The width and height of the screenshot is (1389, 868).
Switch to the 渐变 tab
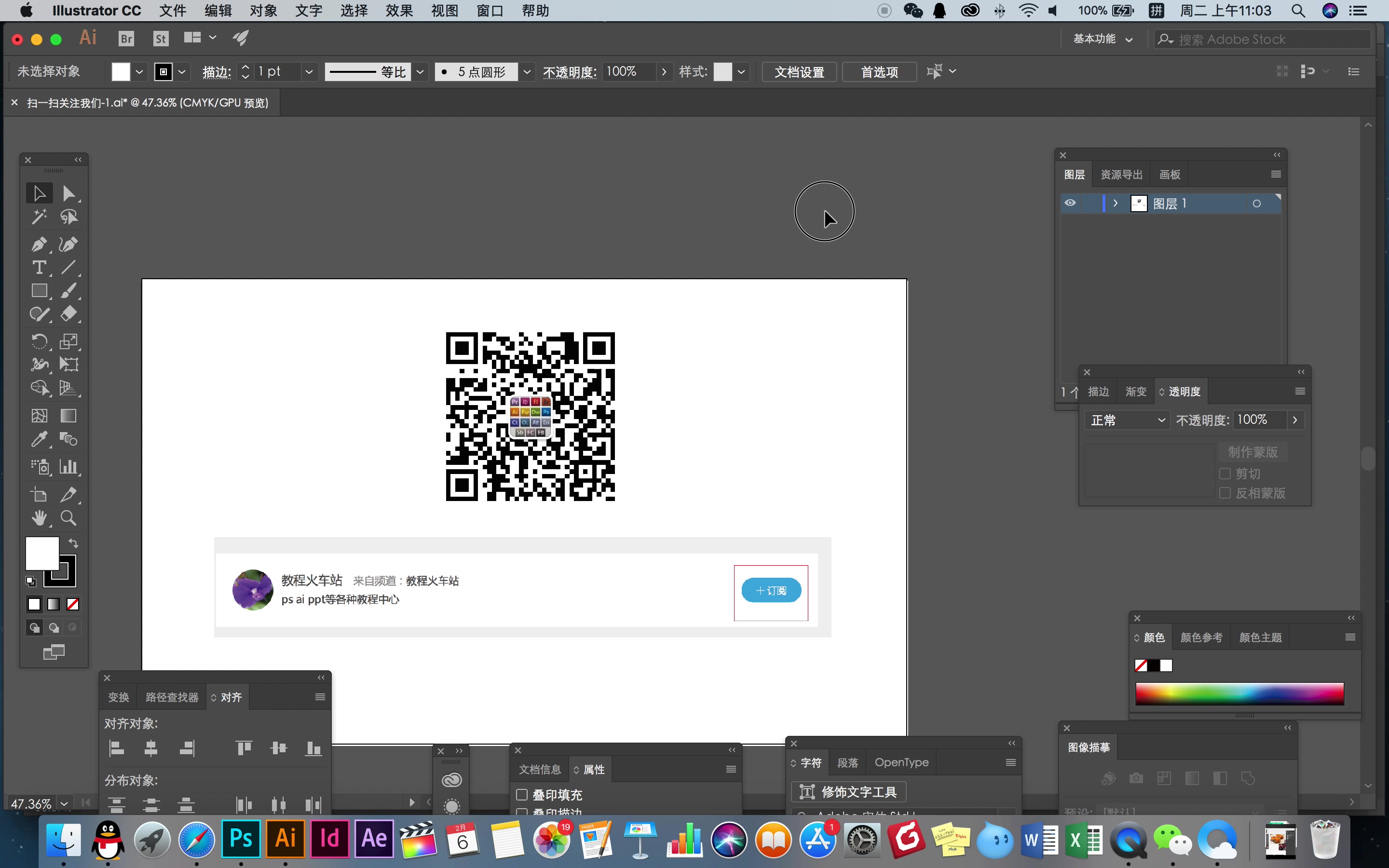pyautogui.click(x=1135, y=392)
